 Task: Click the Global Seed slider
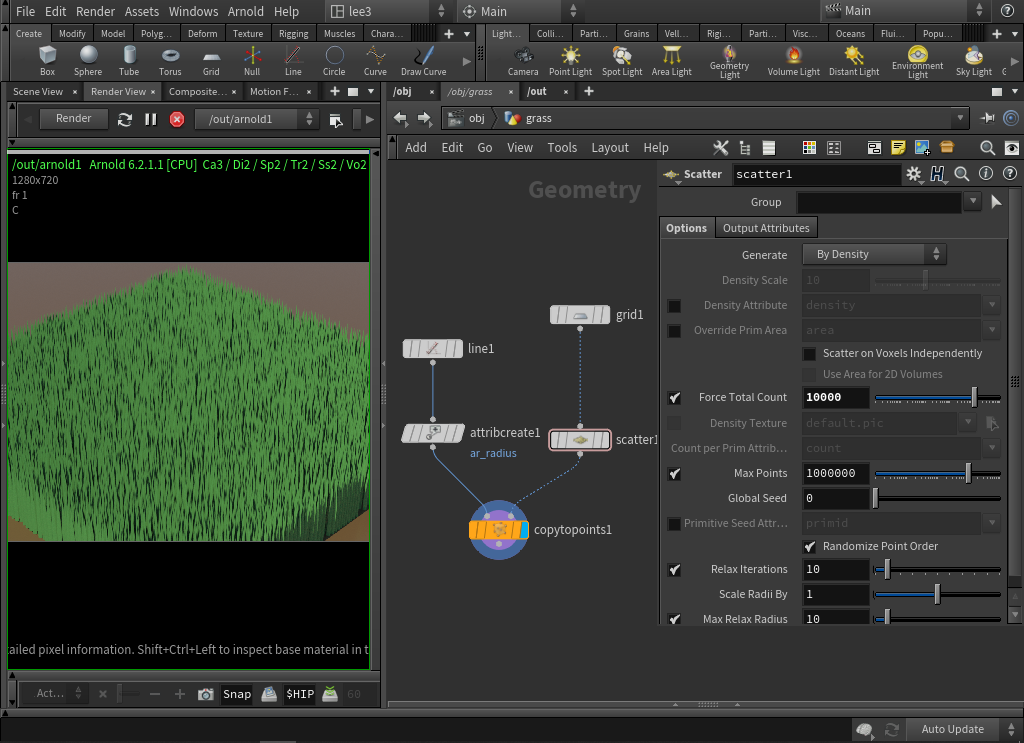click(937, 498)
